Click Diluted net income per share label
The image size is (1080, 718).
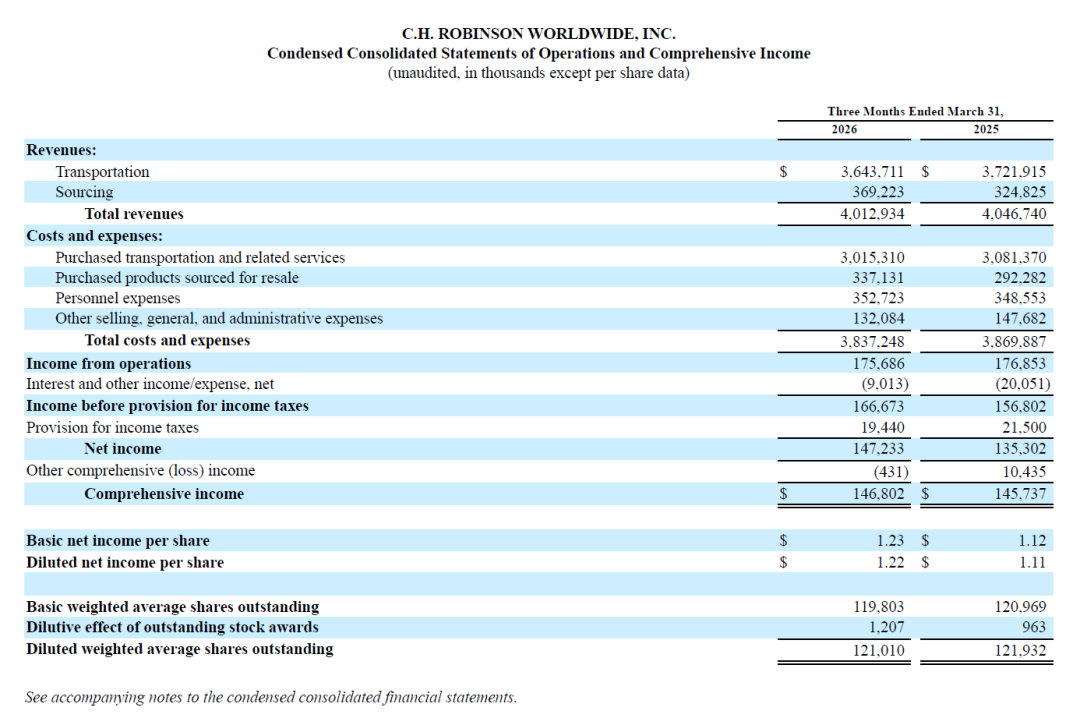pyautogui.click(x=125, y=562)
